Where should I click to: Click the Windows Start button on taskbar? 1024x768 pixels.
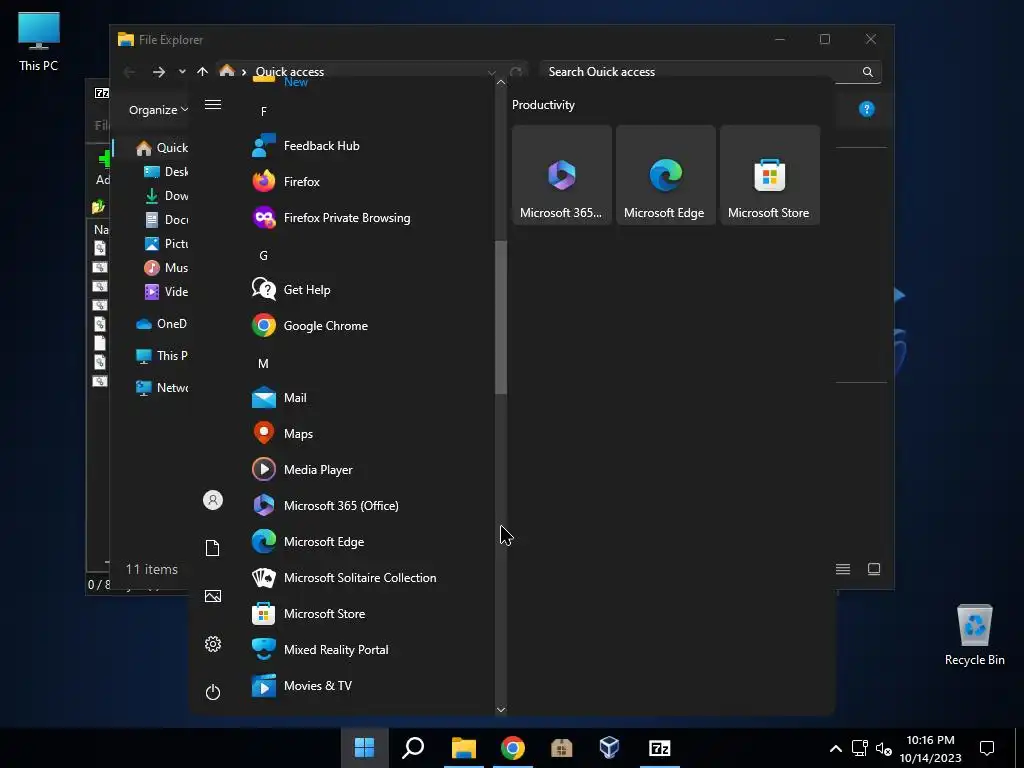pyautogui.click(x=364, y=748)
